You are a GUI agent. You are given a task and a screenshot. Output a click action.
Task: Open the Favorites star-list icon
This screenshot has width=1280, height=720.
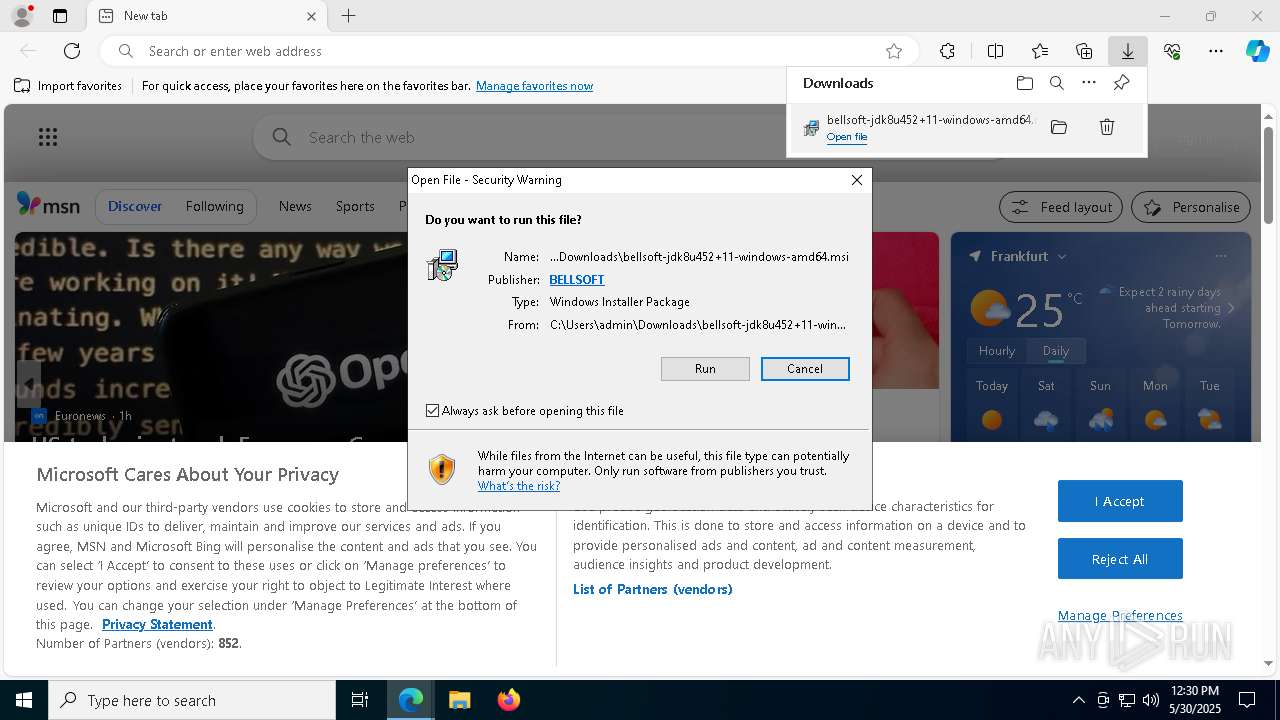tap(1040, 51)
